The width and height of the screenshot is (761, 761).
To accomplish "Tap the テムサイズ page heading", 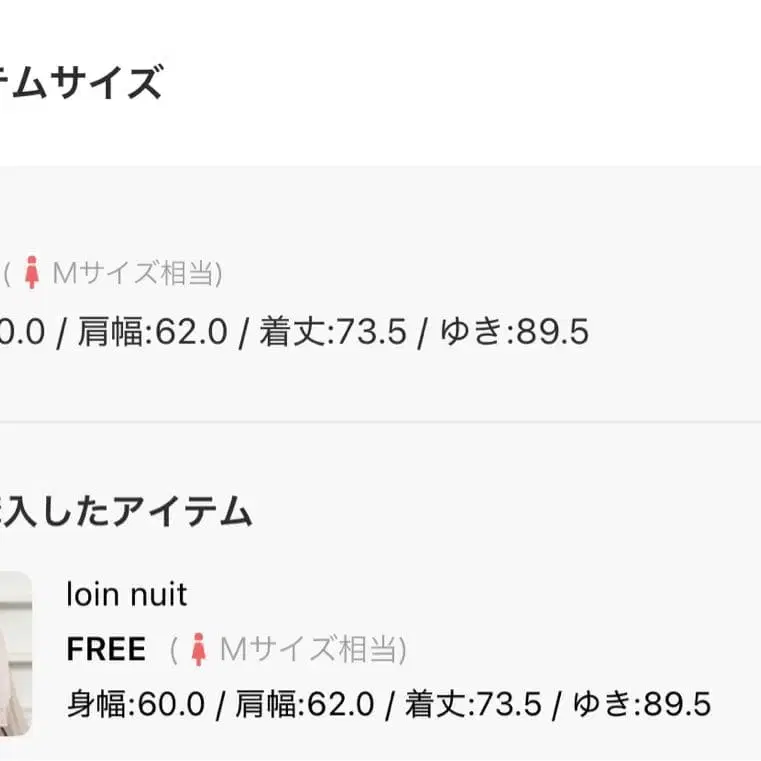I will [80, 84].
